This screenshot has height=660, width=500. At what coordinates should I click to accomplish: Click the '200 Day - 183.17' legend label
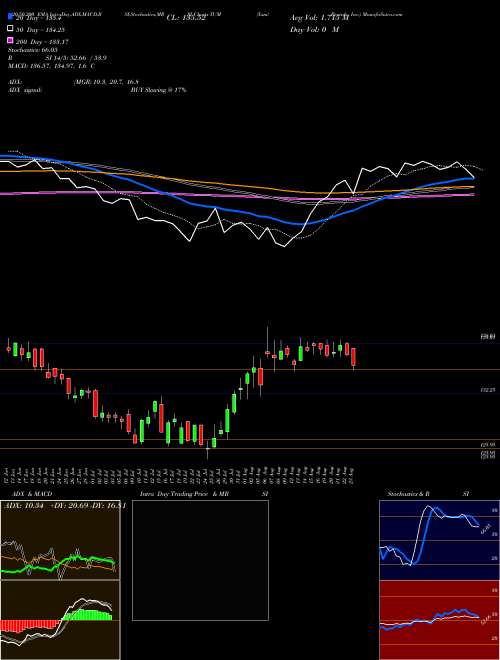pos(42,42)
